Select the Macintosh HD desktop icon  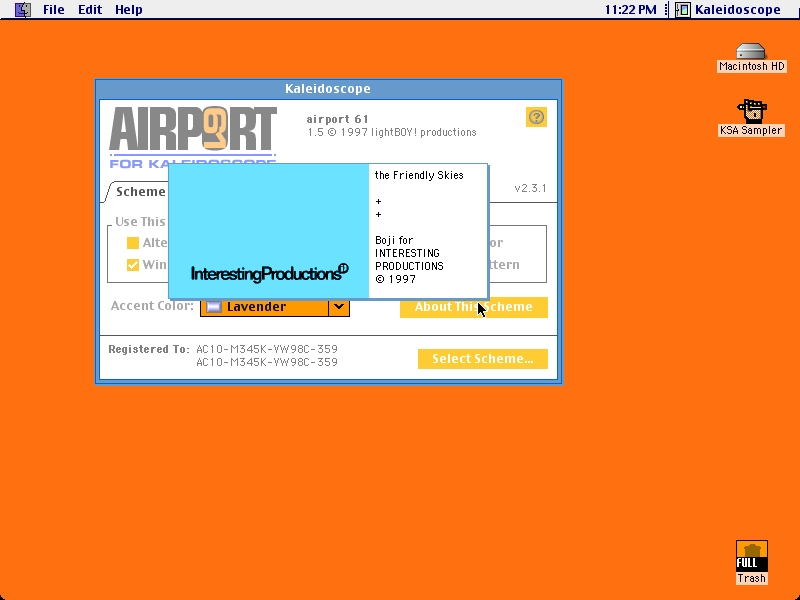coord(752,58)
